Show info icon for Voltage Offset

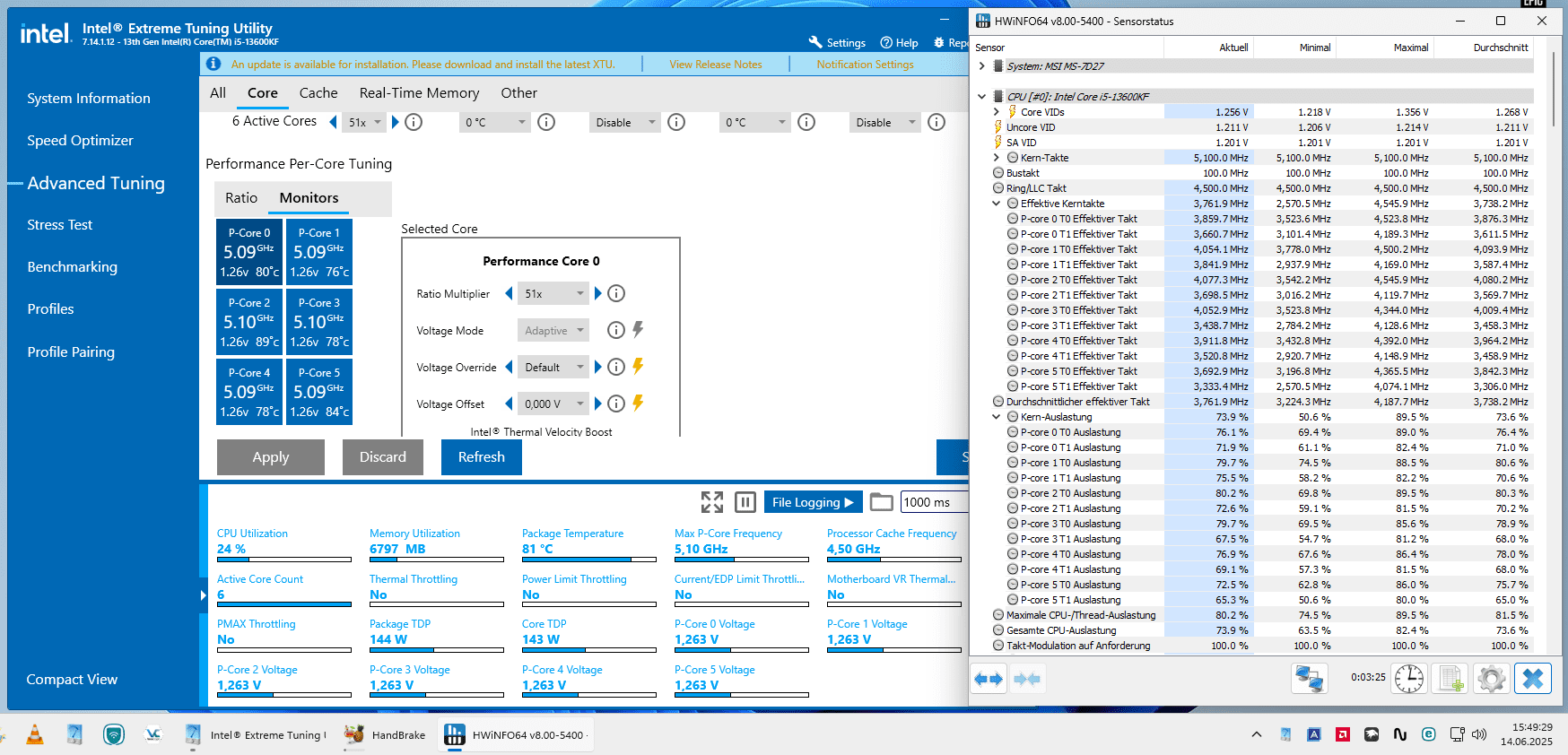[616, 404]
